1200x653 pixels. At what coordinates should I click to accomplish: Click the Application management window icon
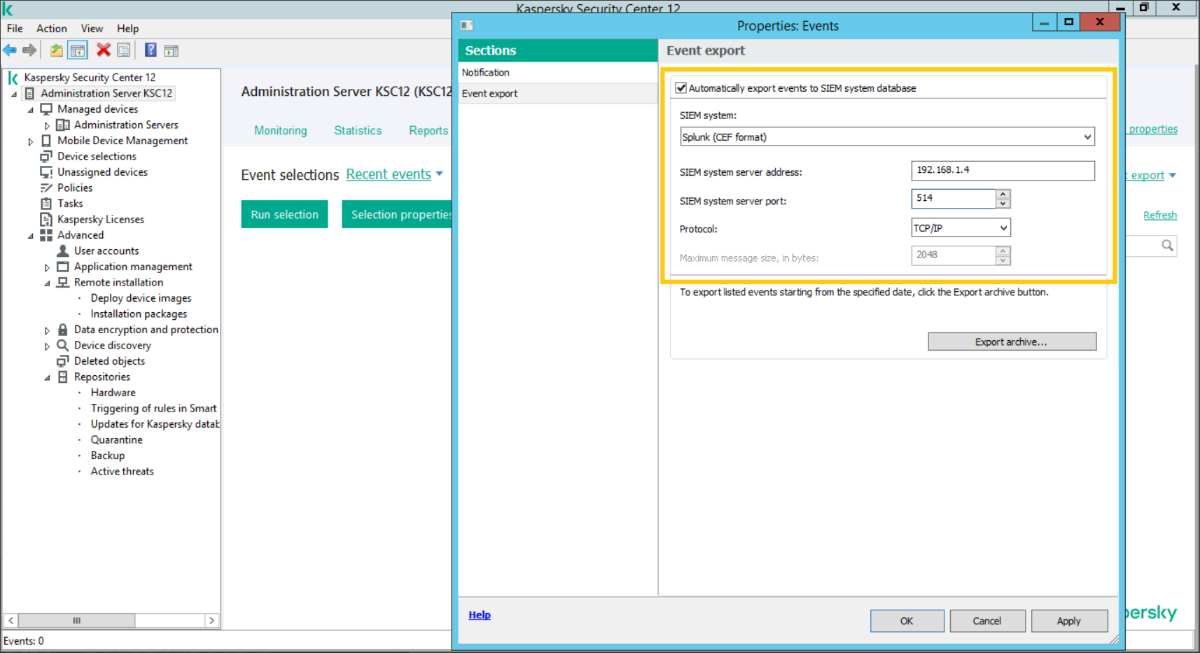point(63,267)
